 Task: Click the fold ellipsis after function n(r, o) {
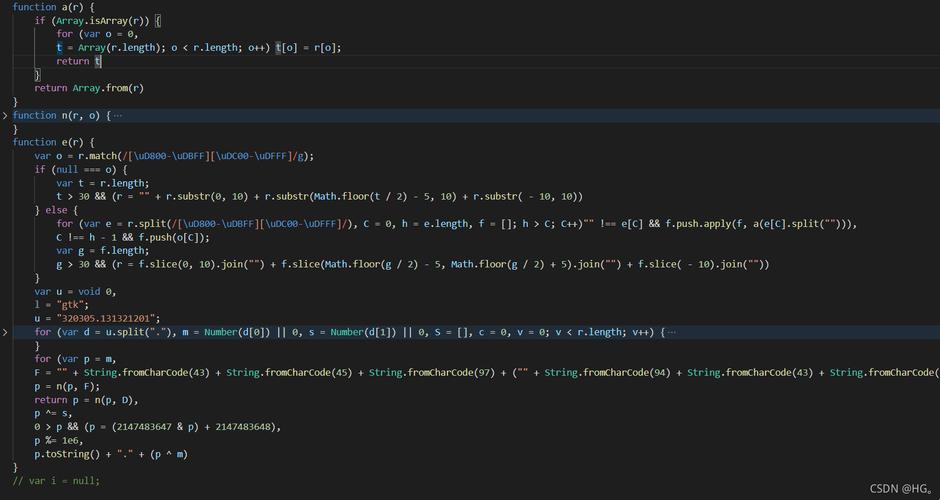(118, 115)
